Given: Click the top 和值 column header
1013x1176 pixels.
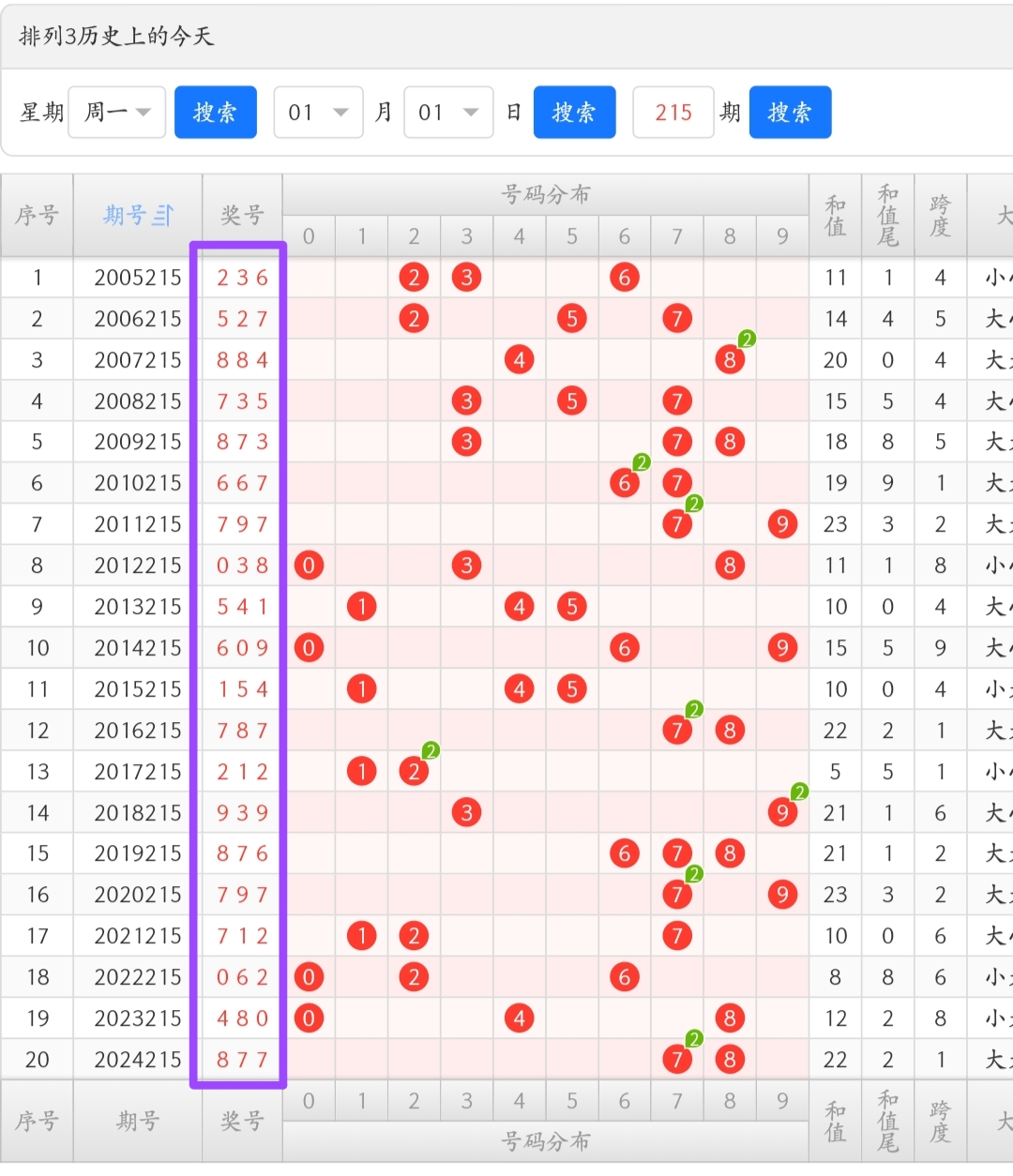Looking at the screenshot, I should [x=835, y=216].
